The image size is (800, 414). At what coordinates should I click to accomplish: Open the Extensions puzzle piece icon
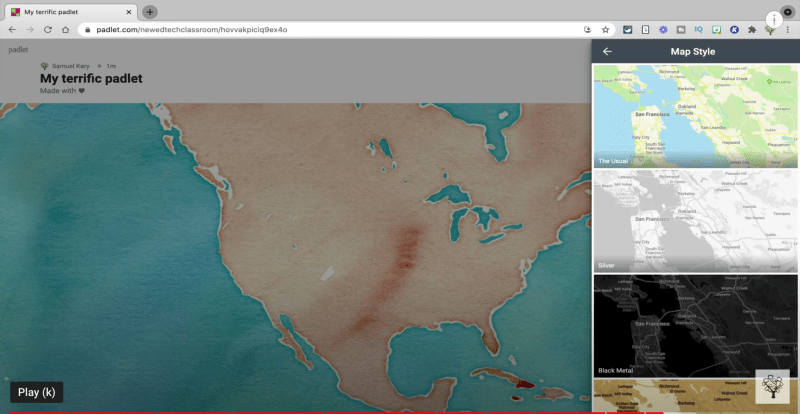(751, 30)
